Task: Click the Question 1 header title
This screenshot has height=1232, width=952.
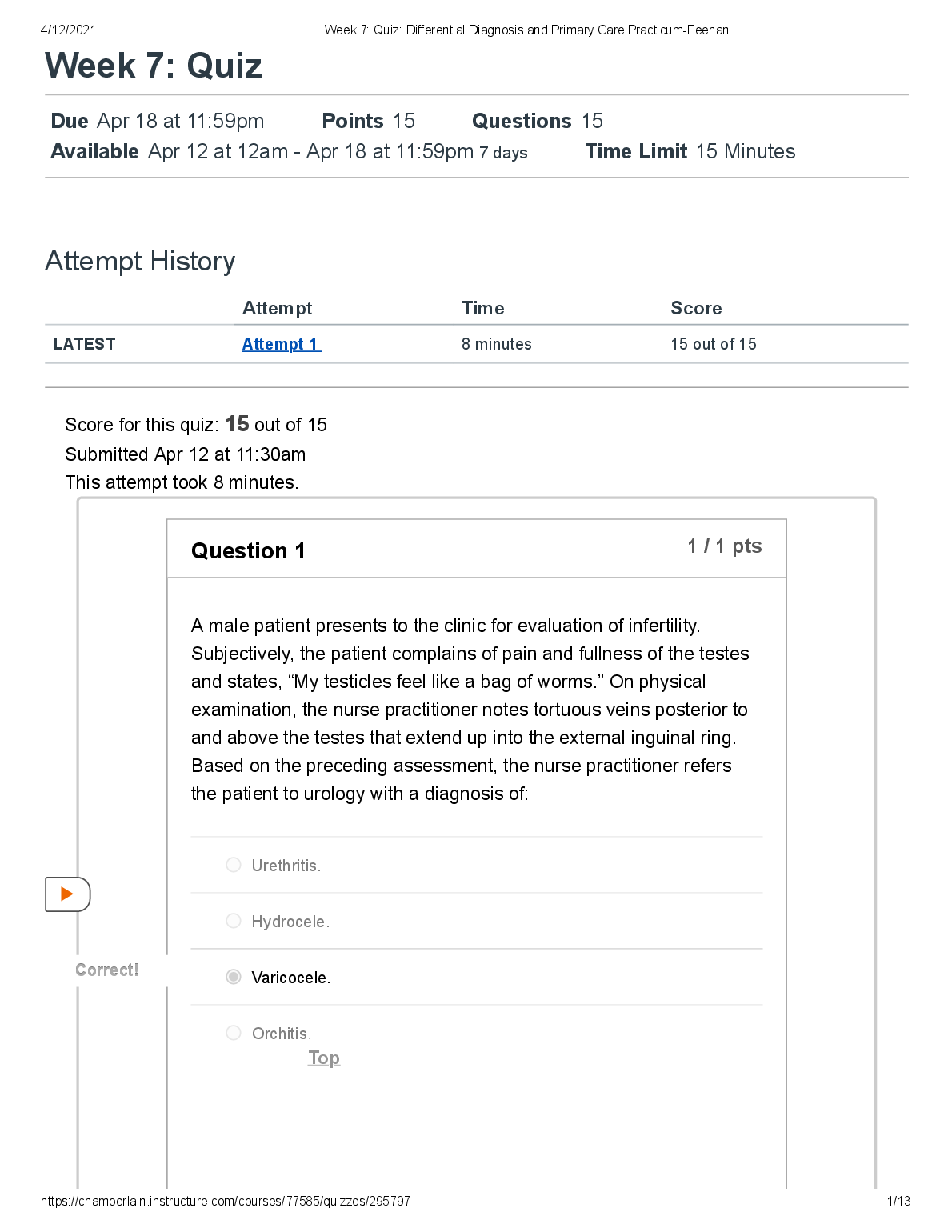Action: (x=248, y=550)
